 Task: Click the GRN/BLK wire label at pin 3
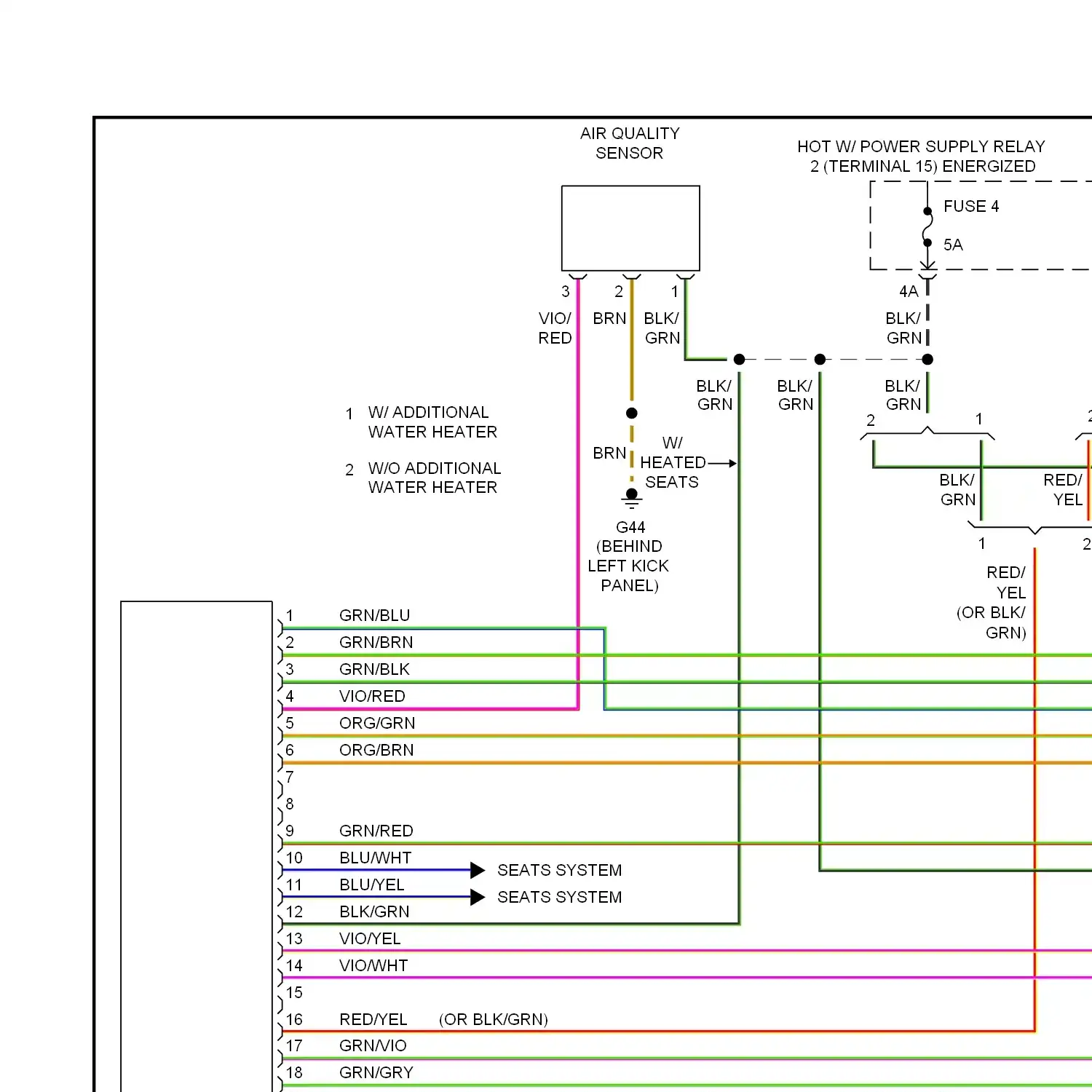[x=375, y=670]
